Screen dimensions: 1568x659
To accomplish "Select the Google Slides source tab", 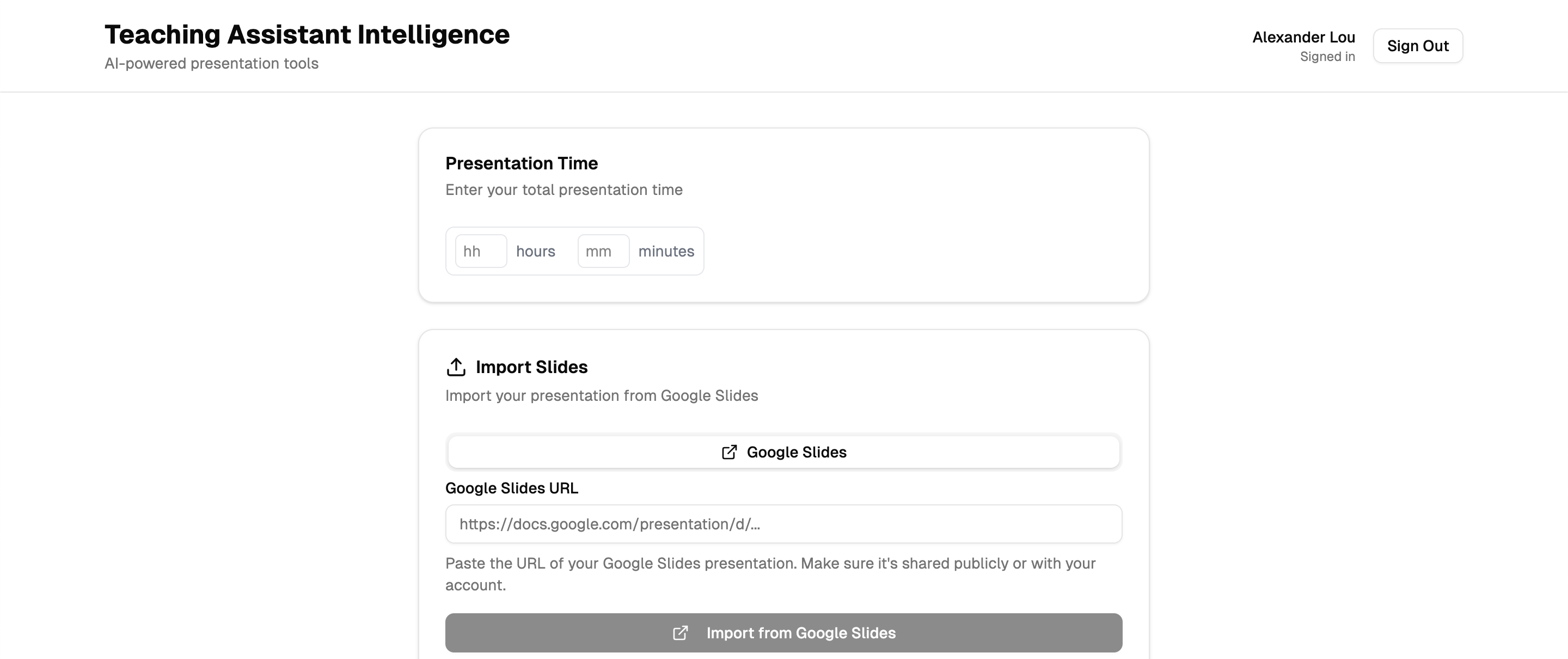I will pyautogui.click(x=783, y=452).
